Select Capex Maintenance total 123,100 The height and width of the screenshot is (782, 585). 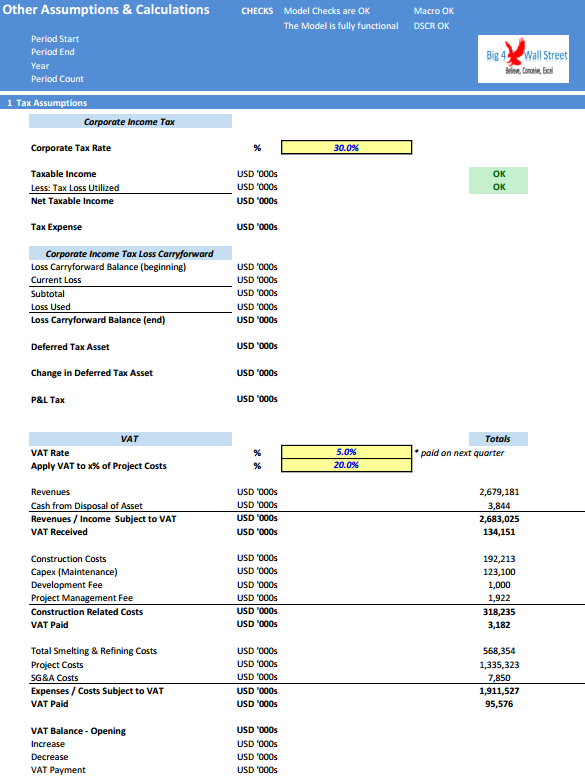pyautogui.click(x=499, y=572)
